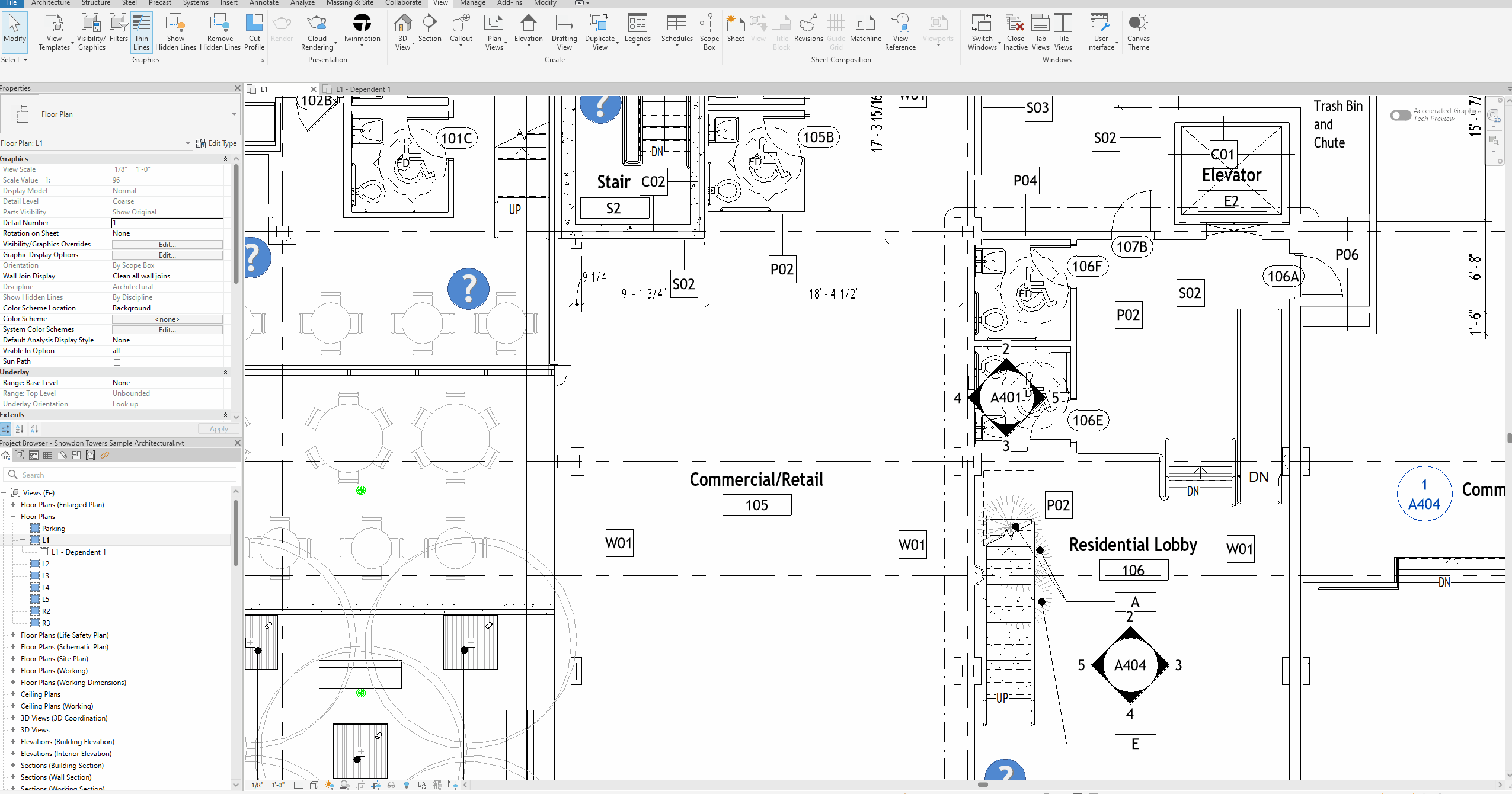Click the Color Scheme <none> value

[167, 319]
